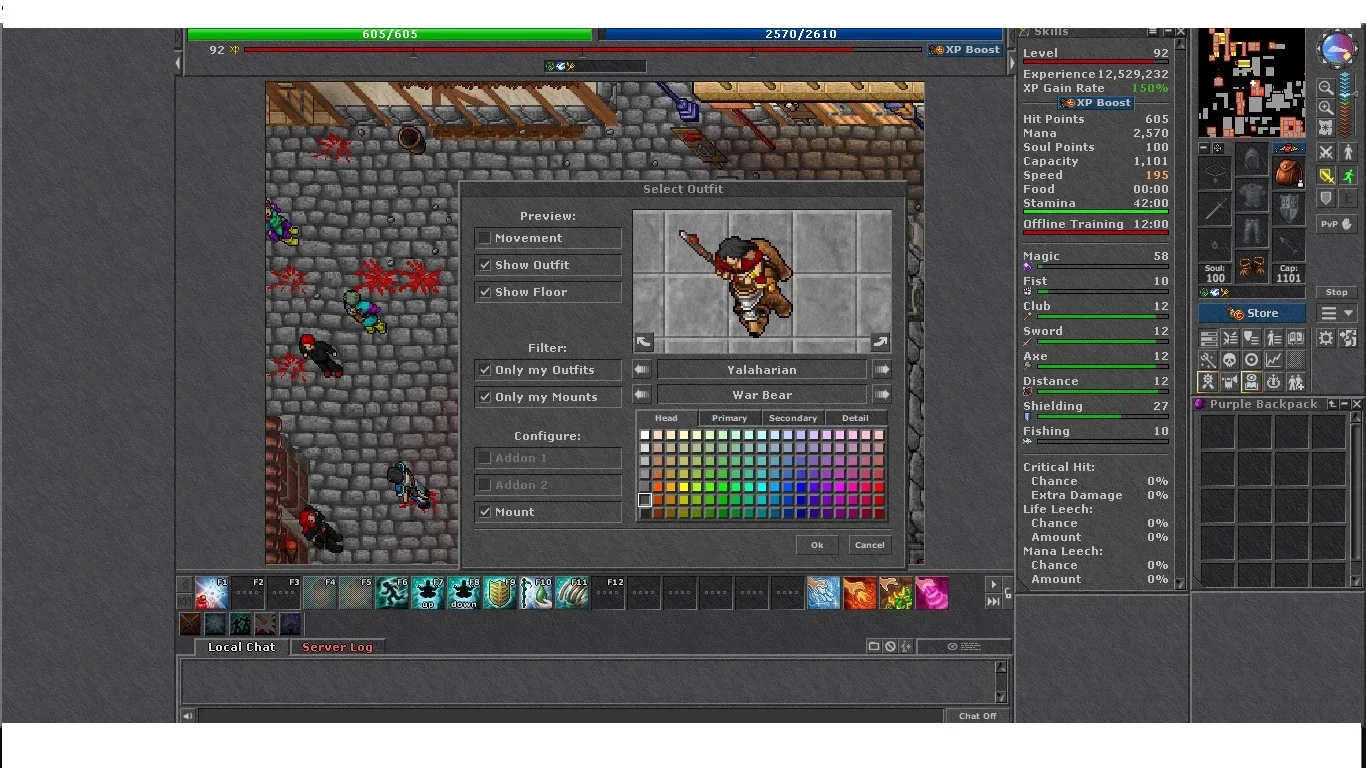This screenshot has height=768, width=1366.
Task: Zoom out the minimap with minus magnifier
Action: [1325, 87]
